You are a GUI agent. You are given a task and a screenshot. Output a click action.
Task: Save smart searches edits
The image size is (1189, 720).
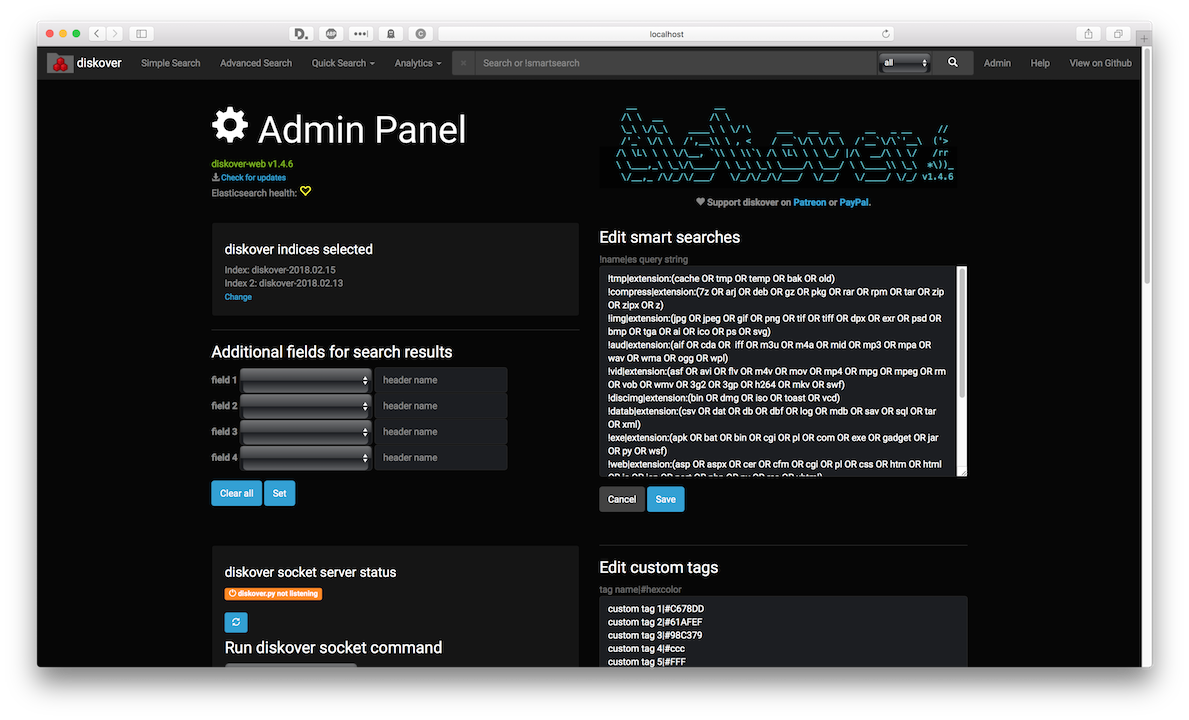(665, 499)
